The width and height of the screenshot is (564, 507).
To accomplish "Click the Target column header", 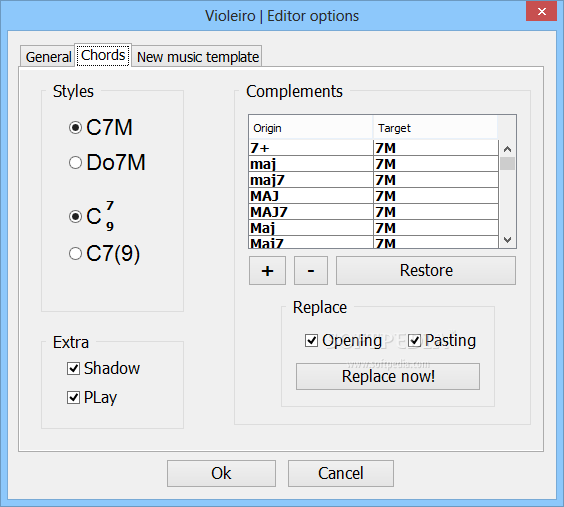I will point(435,128).
